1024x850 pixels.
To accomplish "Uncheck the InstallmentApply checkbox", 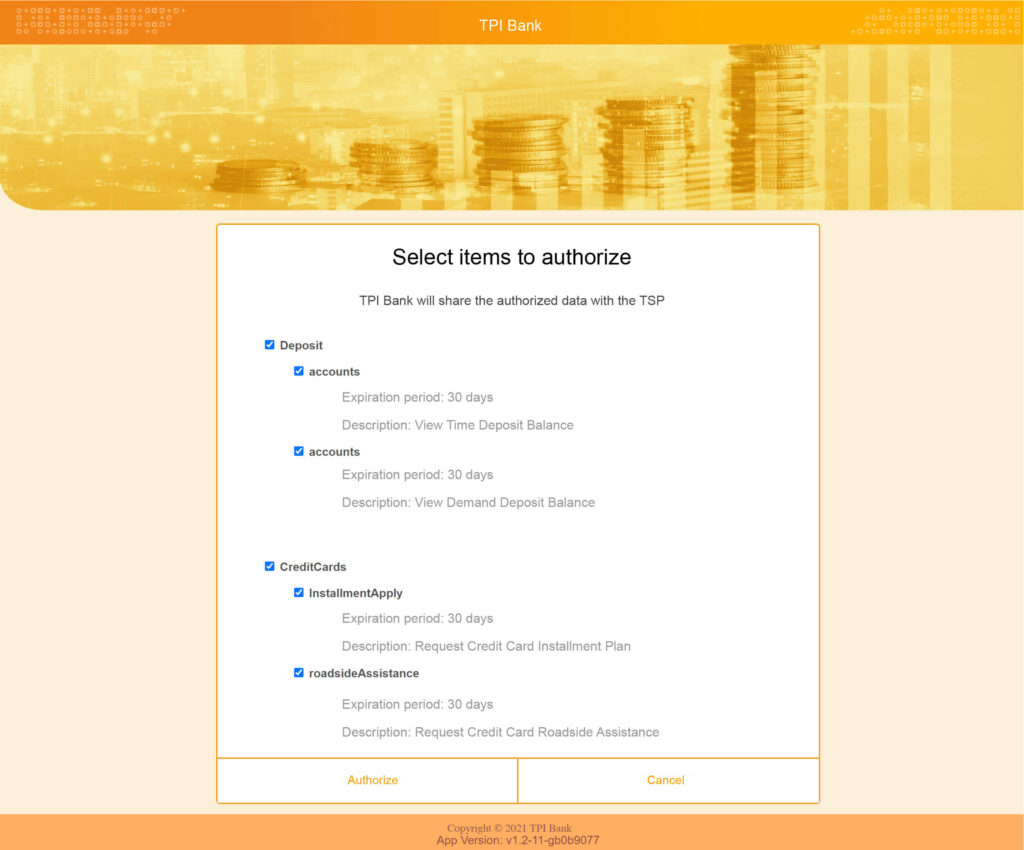I will click(x=298, y=592).
